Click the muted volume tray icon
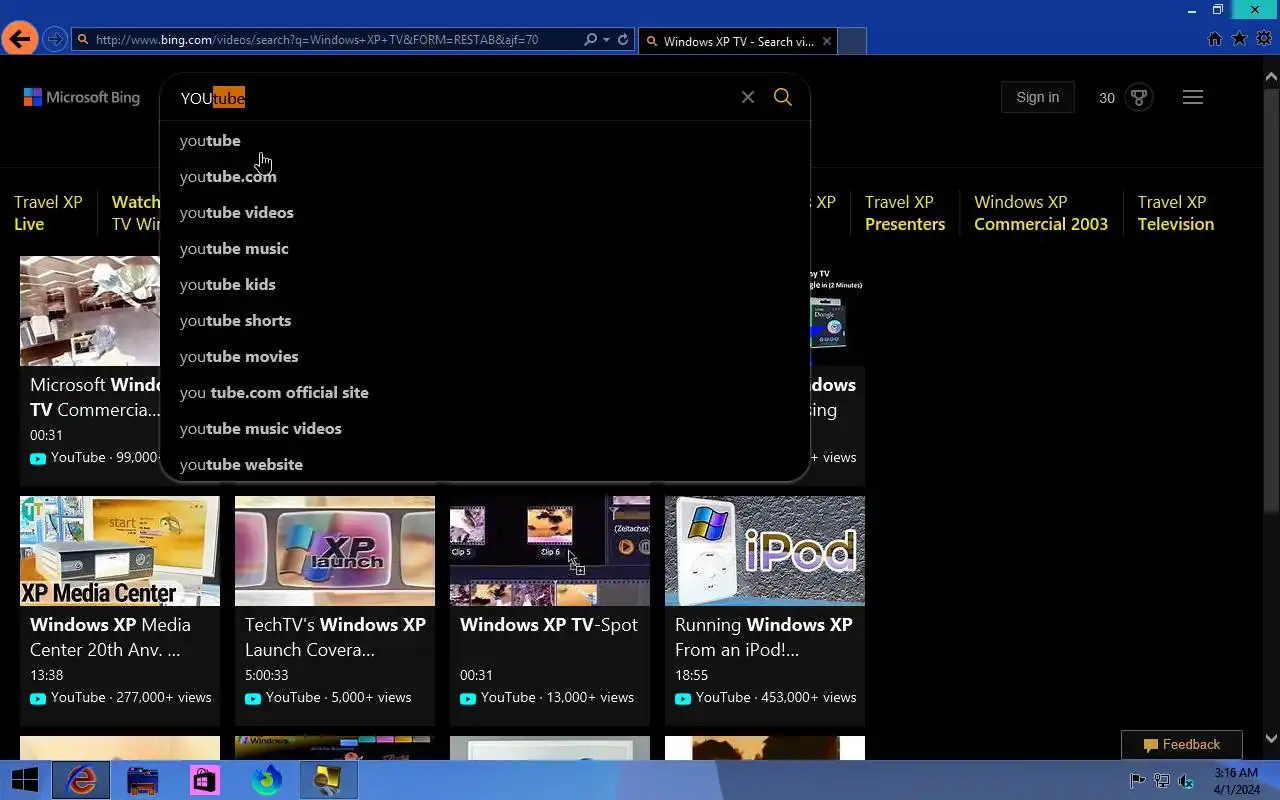The image size is (1280, 800). pos(1187,781)
